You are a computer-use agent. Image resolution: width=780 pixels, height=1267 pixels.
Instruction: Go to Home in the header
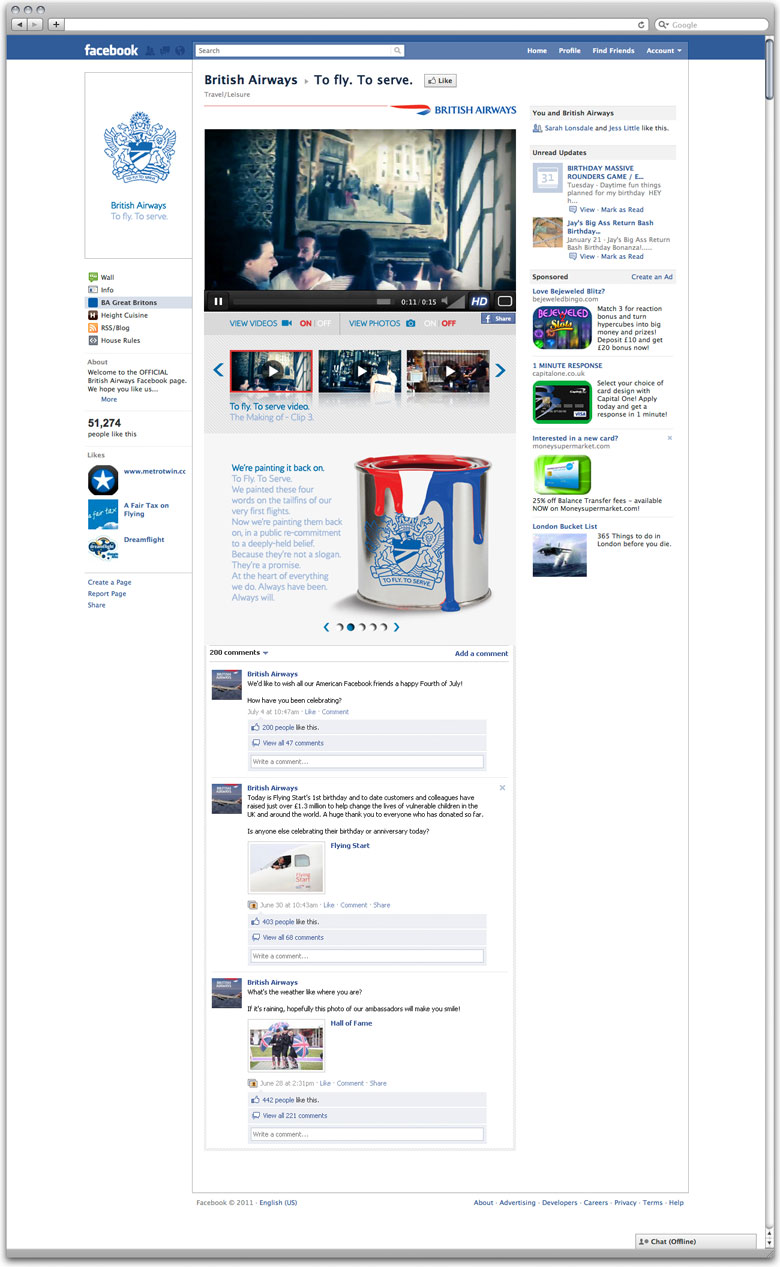[x=537, y=50]
